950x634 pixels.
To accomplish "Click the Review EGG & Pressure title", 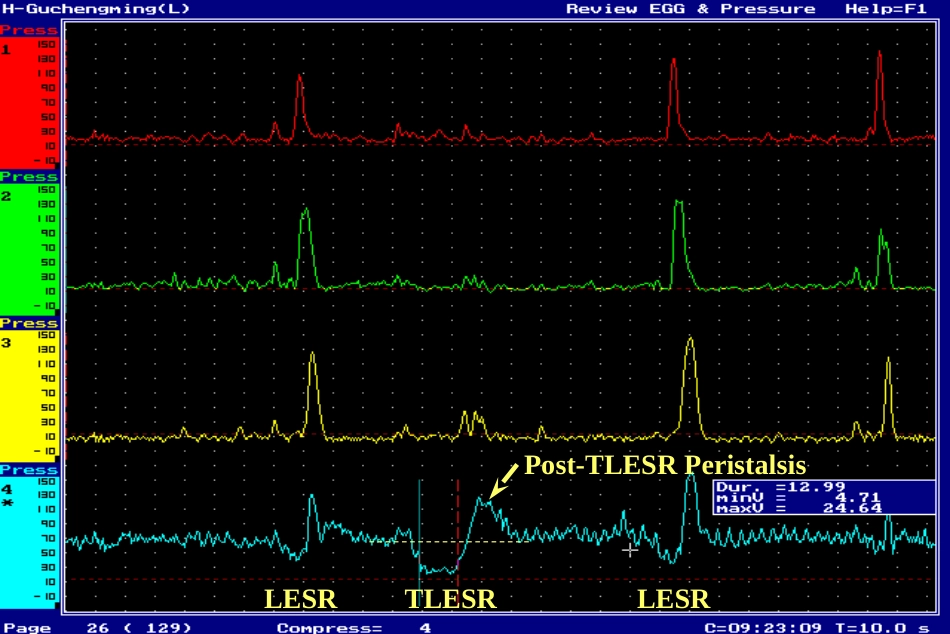I will [691, 8].
